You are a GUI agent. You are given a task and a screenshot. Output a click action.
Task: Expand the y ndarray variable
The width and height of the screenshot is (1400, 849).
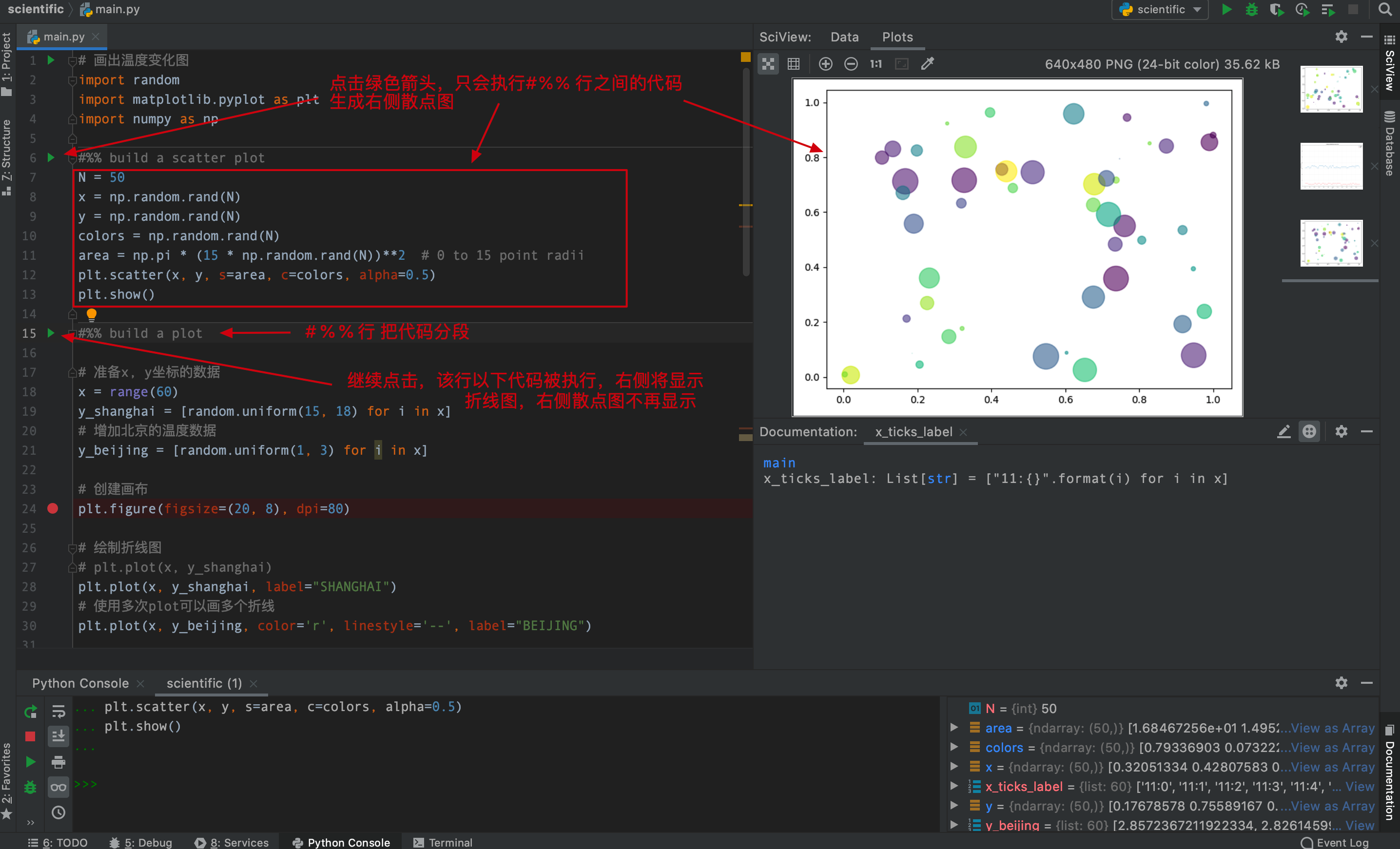pos(954,805)
